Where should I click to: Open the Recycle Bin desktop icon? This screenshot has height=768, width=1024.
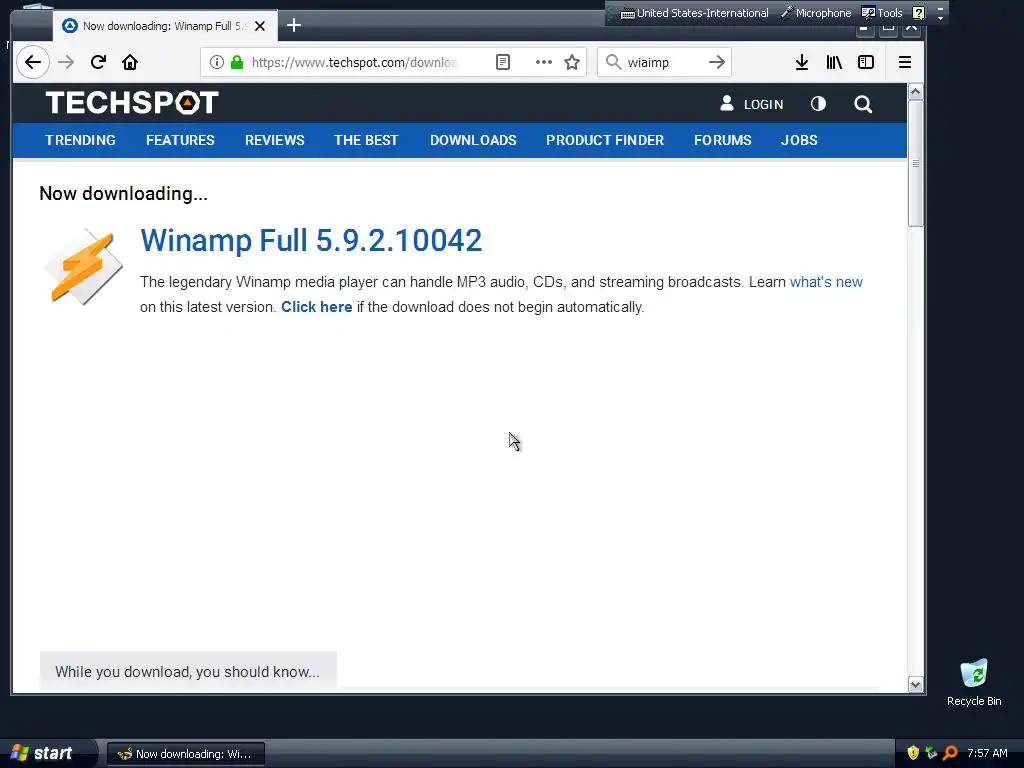974,682
